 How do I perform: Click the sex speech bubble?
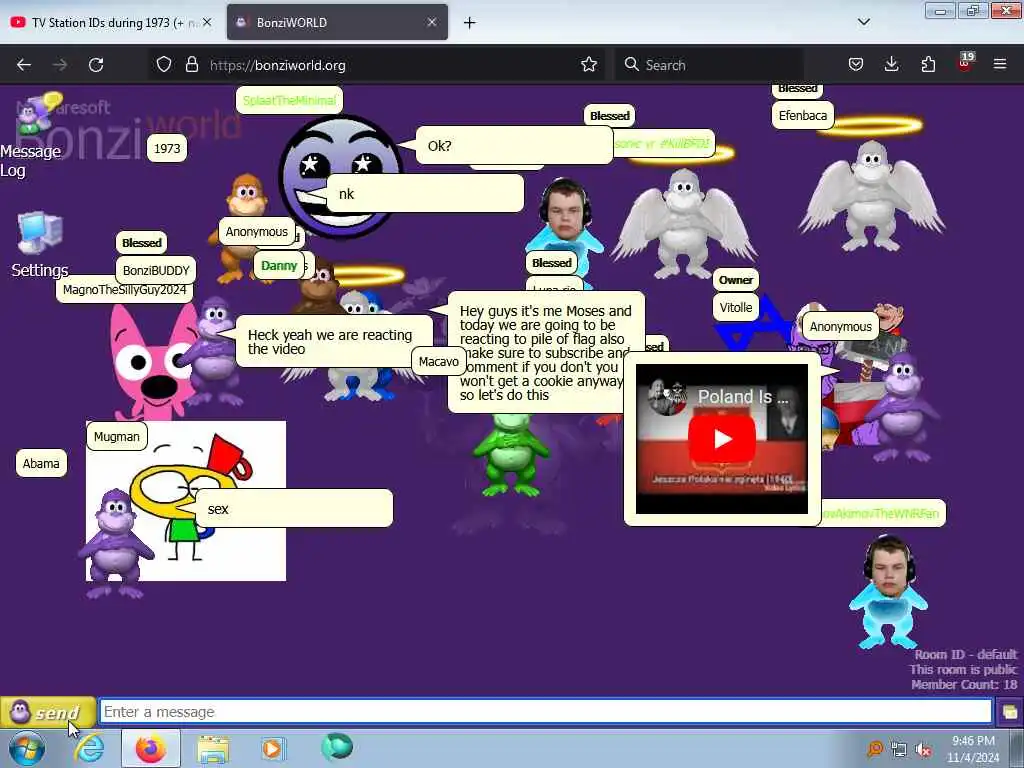[294, 509]
